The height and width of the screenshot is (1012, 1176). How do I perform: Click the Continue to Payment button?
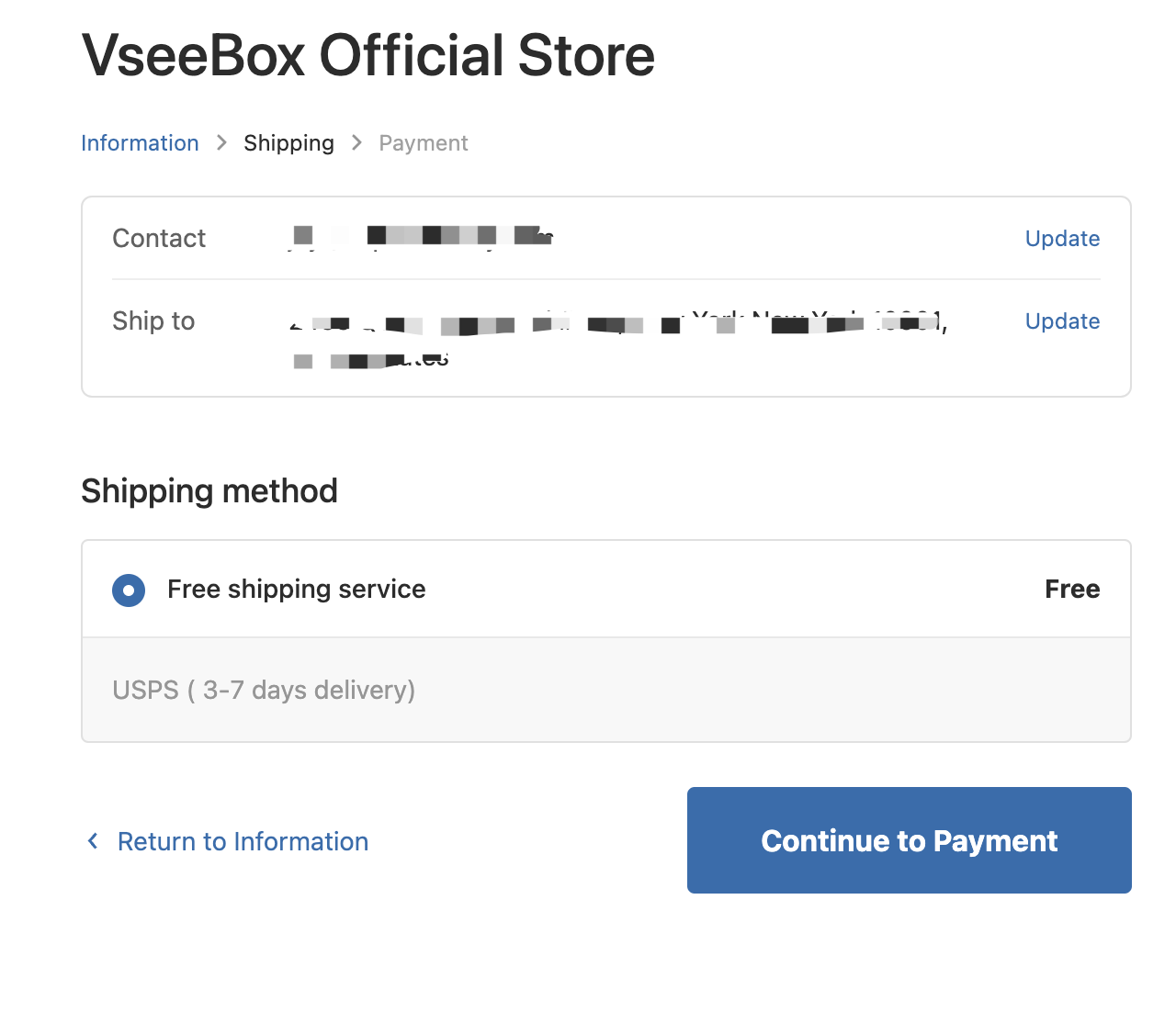click(909, 840)
